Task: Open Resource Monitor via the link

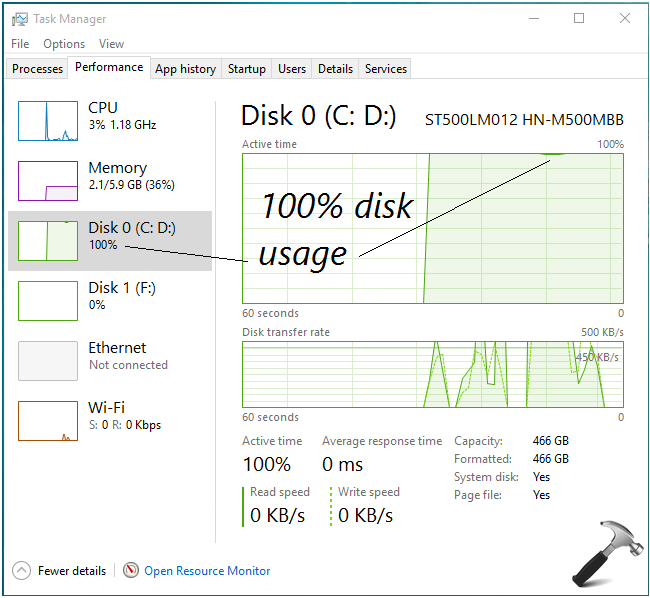Action: (207, 571)
